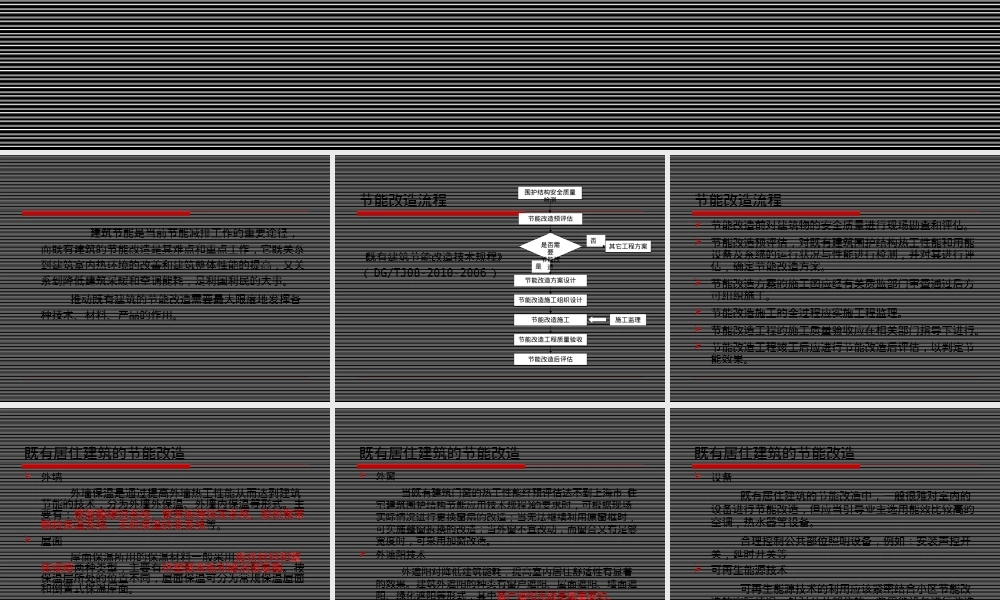This screenshot has width=1000, height=600.
Task: Click the 外遮阳技术 bullet heading
Action: coord(401,555)
